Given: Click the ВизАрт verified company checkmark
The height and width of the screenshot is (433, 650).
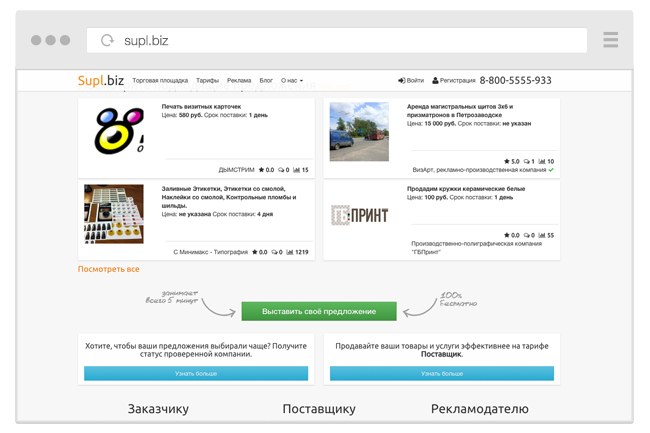Looking at the screenshot, I should tap(551, 170).
